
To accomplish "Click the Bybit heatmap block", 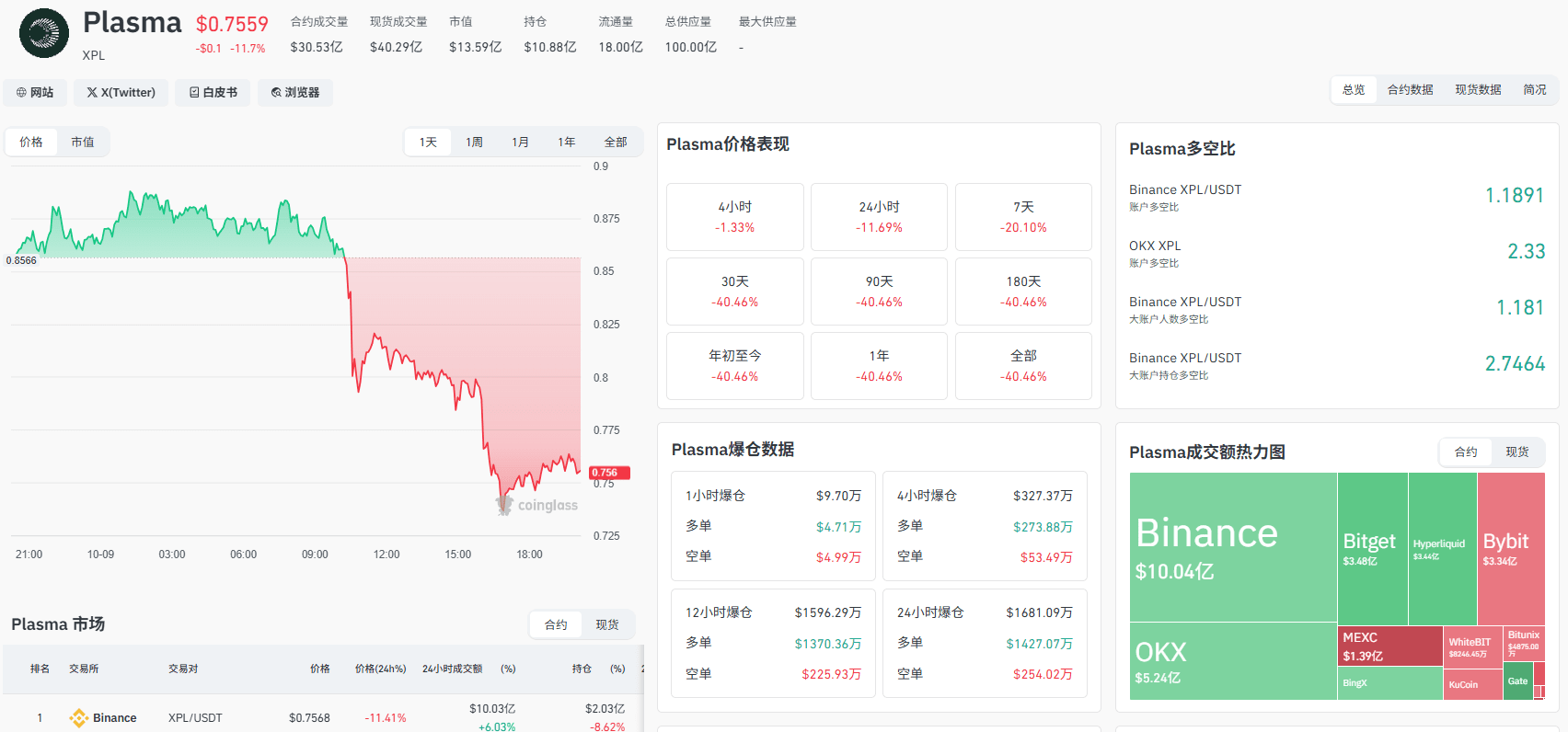I will pyautogui.click(x=1511, y=549).
